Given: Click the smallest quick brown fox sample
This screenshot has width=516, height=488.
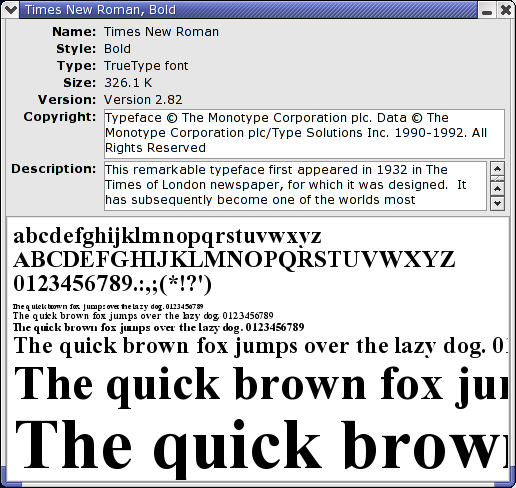Looking at the screenshot, I should tap(108, 306).
